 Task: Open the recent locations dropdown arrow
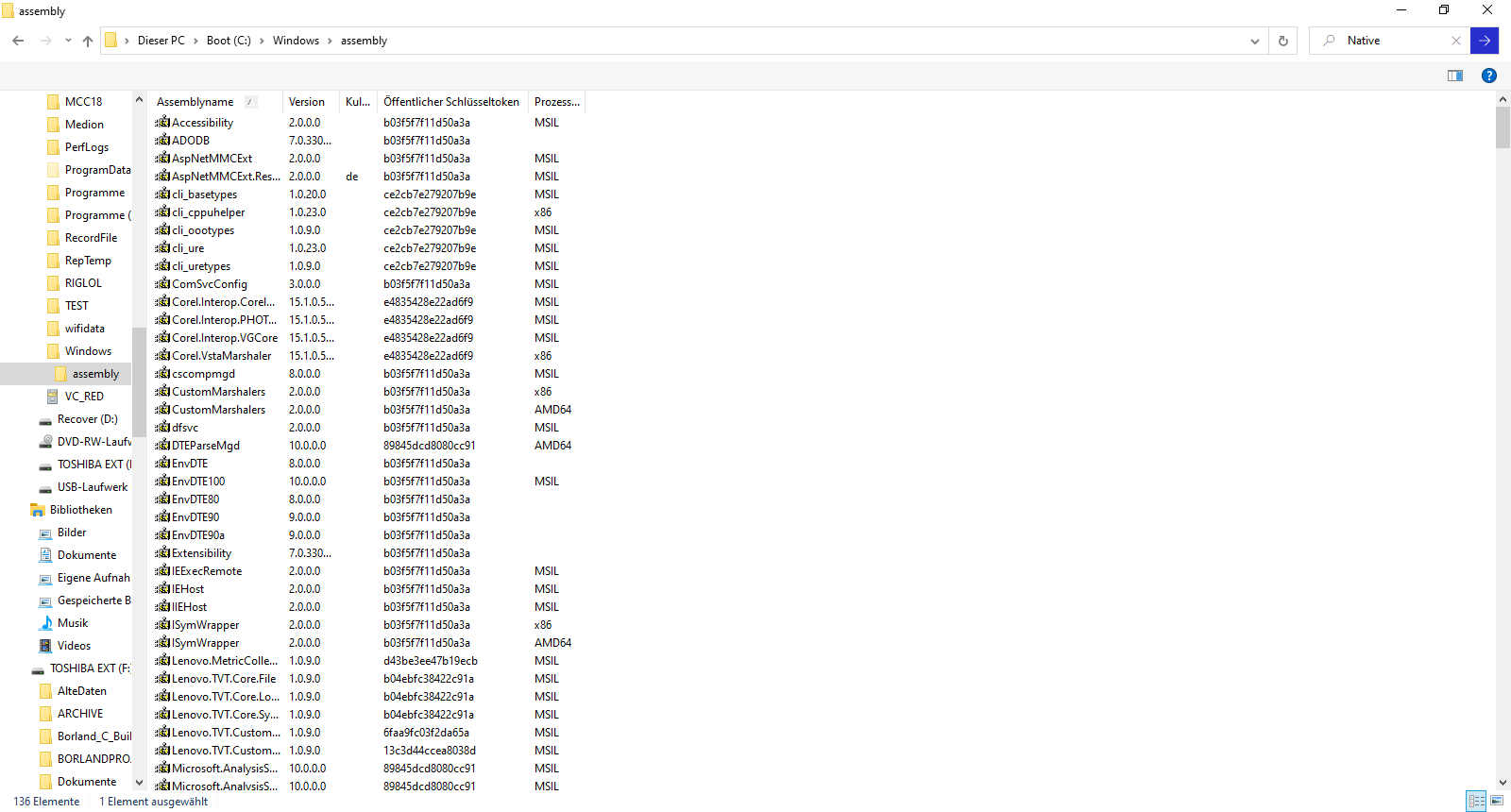[x=68, y=41]
